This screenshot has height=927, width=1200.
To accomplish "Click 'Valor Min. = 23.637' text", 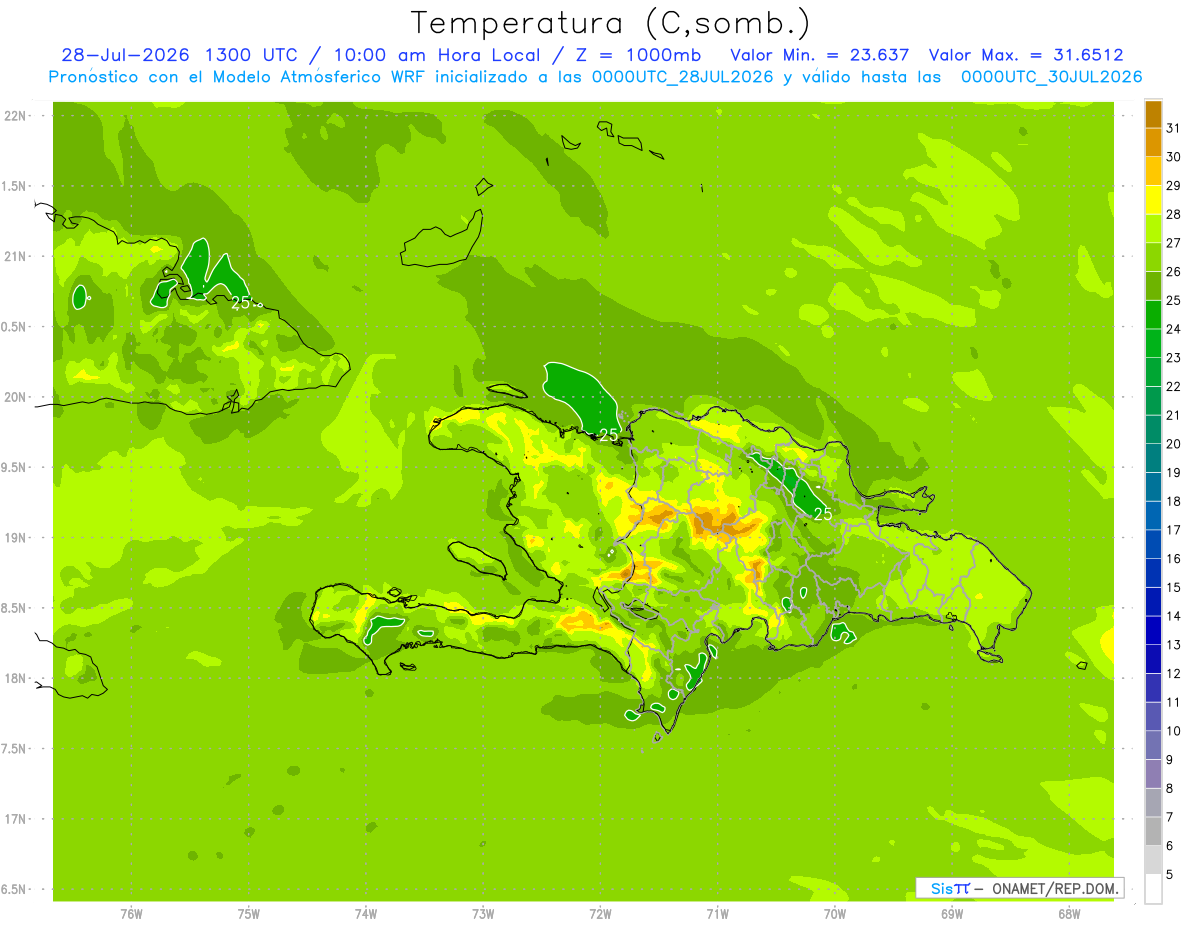I will pyautogui.click(x=819, y=55).
